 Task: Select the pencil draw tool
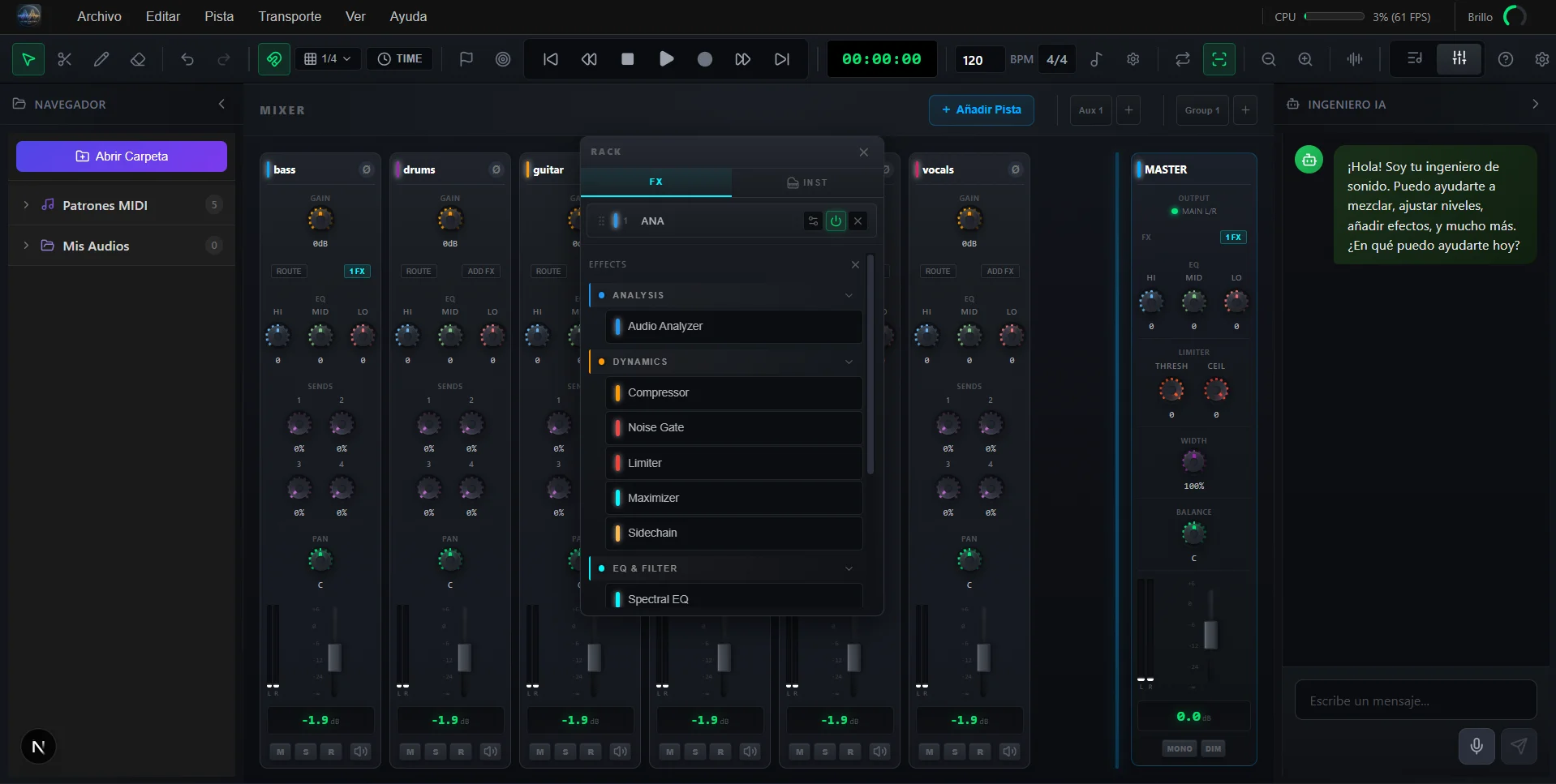(101, 59)
